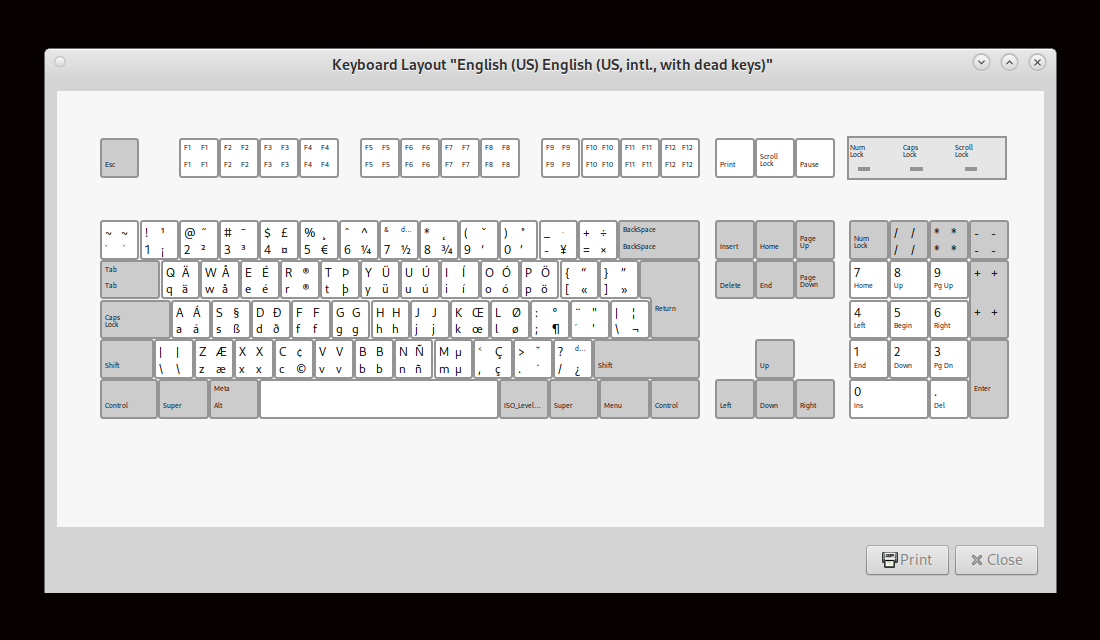This screenshot has height=640, width=1100.
Task: Click the Close button at bottom right
Action: [996, 560]
